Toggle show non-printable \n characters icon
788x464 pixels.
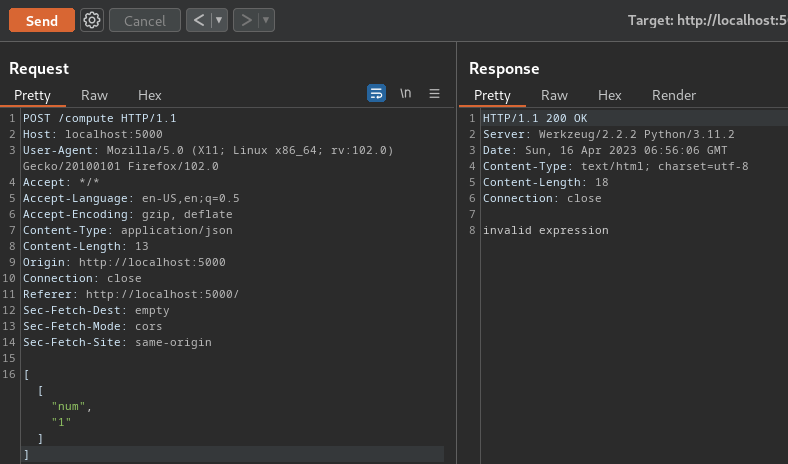pyautogui.click(x=406, y=94)
